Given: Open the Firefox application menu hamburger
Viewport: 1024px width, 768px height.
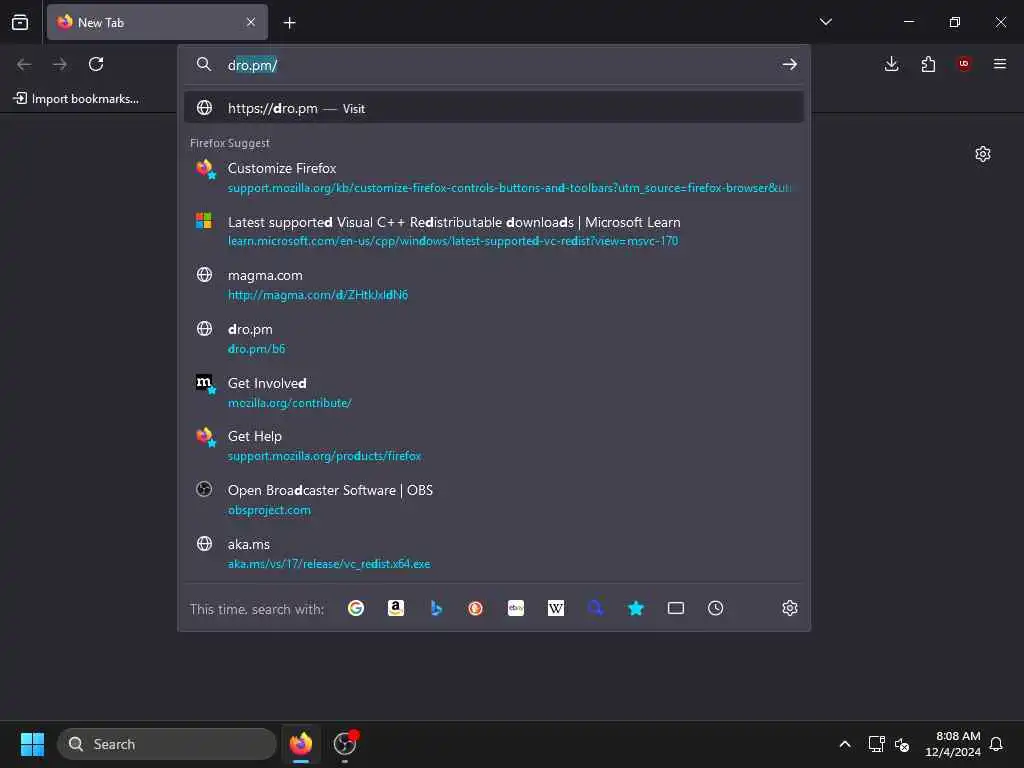Looking at the screenshot, I should (x=1000, y=64).
